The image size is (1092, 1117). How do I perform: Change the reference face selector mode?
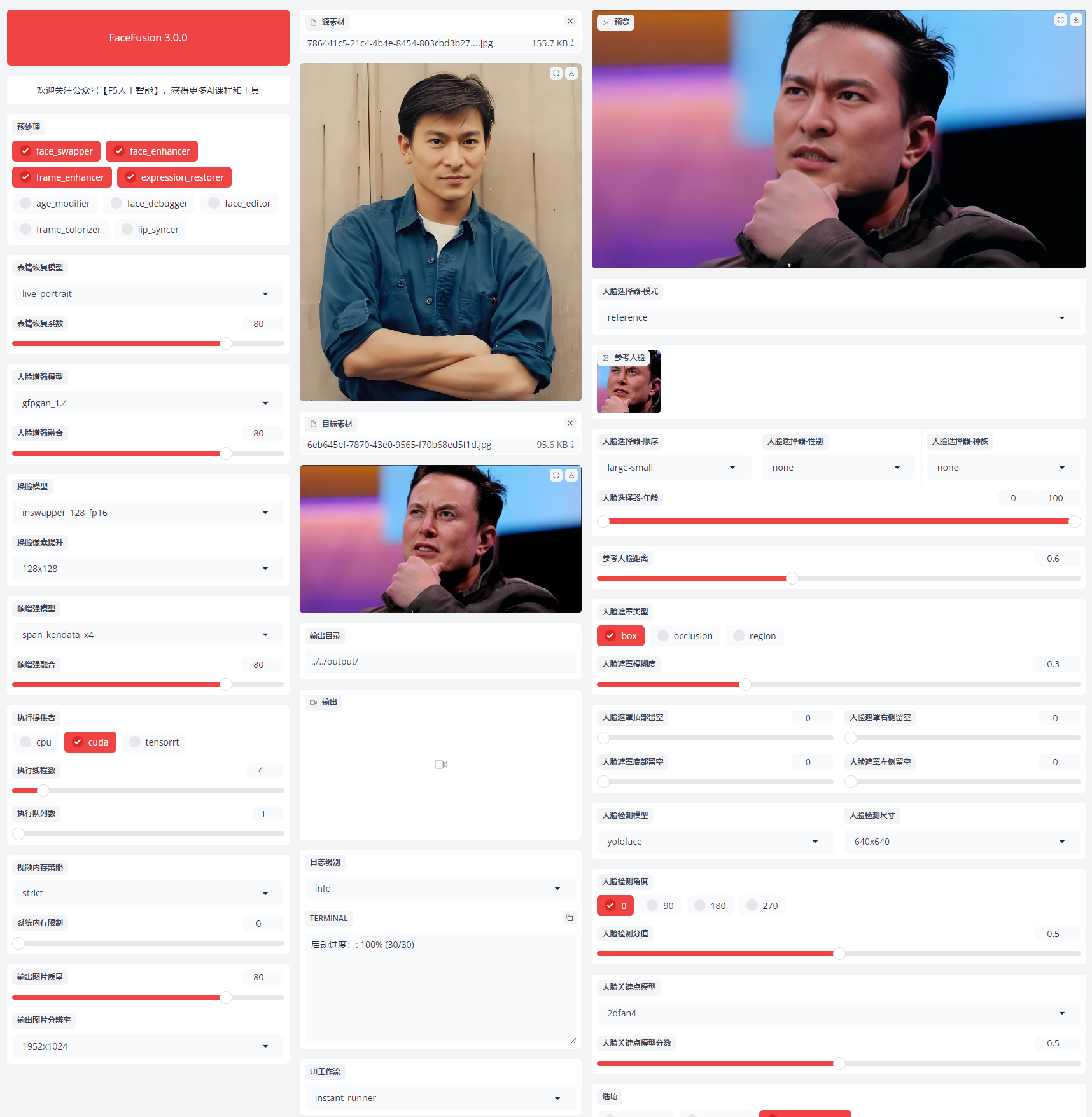coord(839,317)
